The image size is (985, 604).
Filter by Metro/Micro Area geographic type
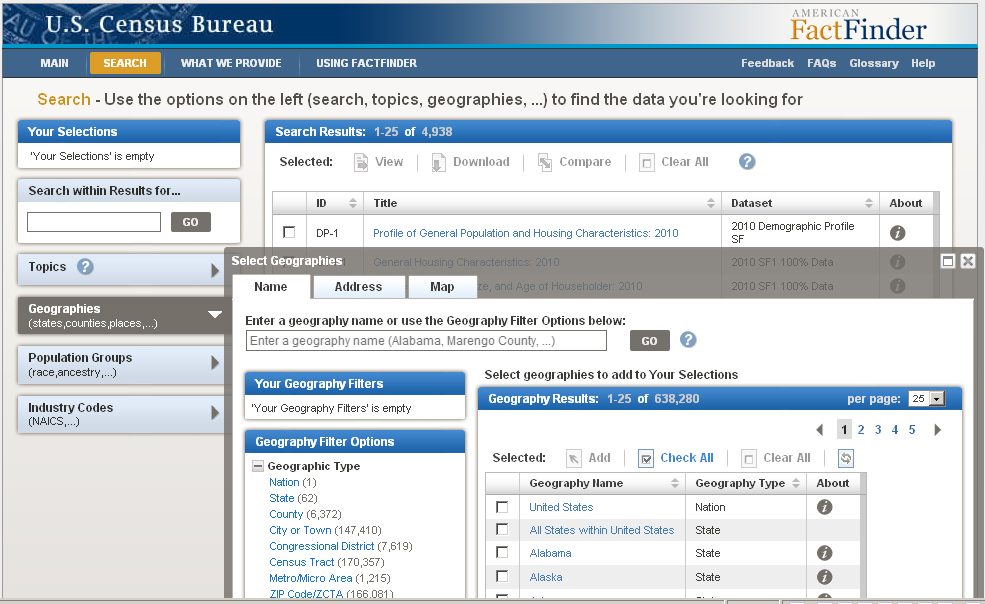tap(311, 578)
